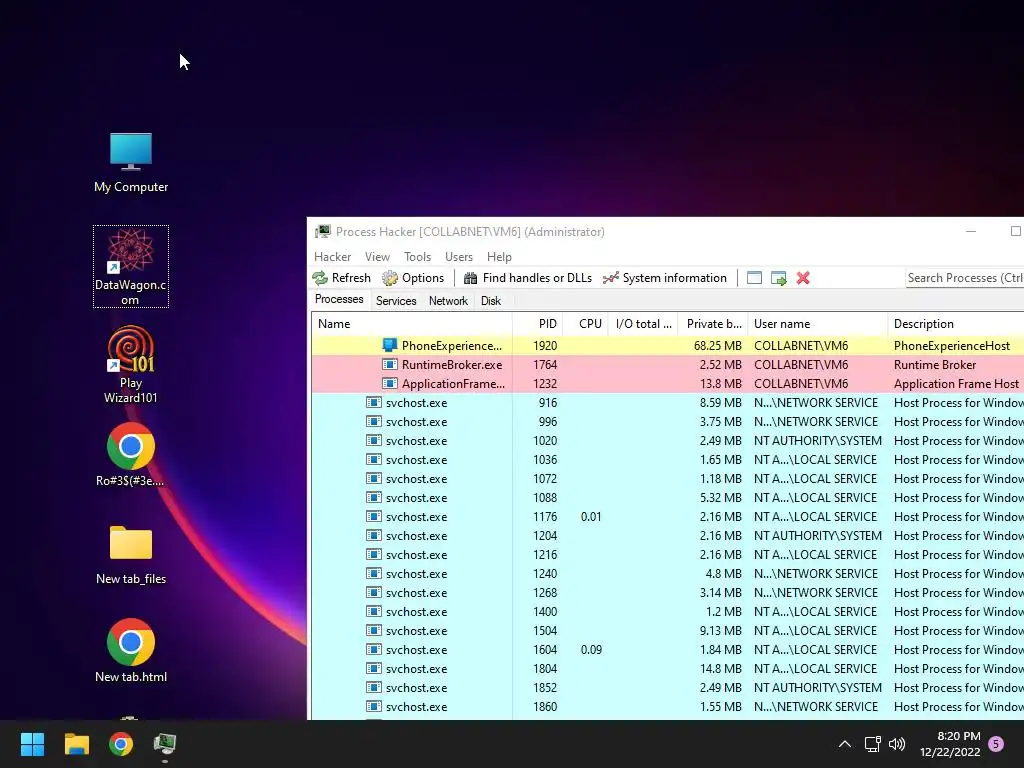Open the Windows Start menu
Viewport: 1024px width, 768px height.
(x=32, y=744)
